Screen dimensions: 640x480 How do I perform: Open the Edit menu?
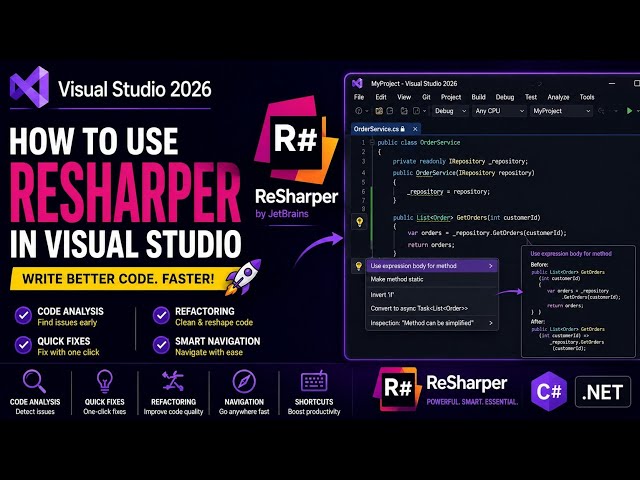tap(381, 97)
